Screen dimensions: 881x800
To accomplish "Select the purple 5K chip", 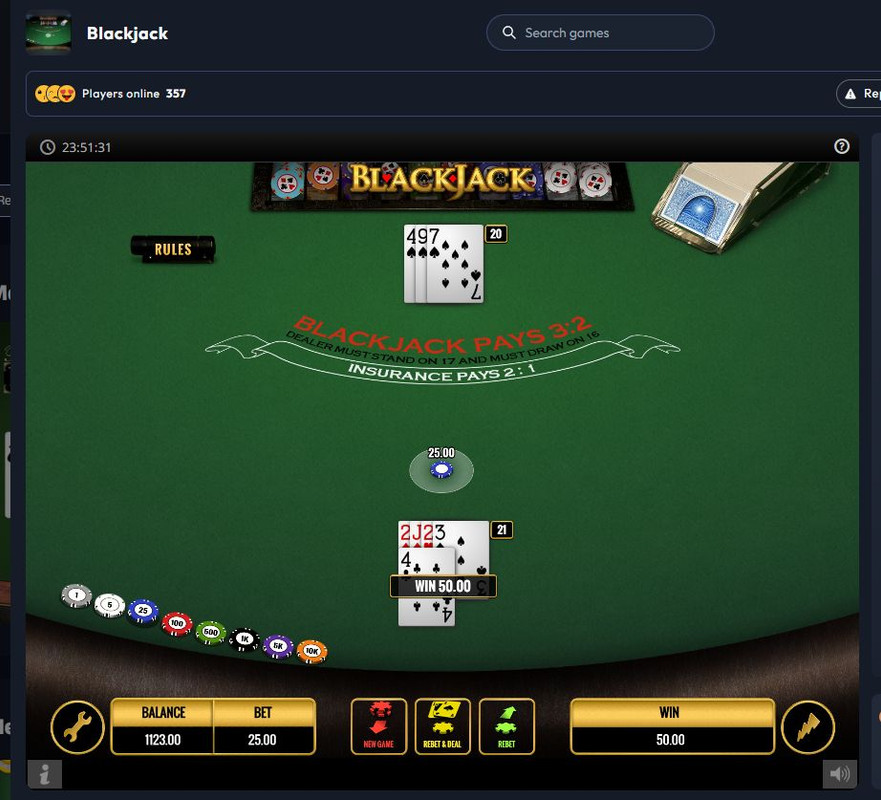I will click(278, 646).
